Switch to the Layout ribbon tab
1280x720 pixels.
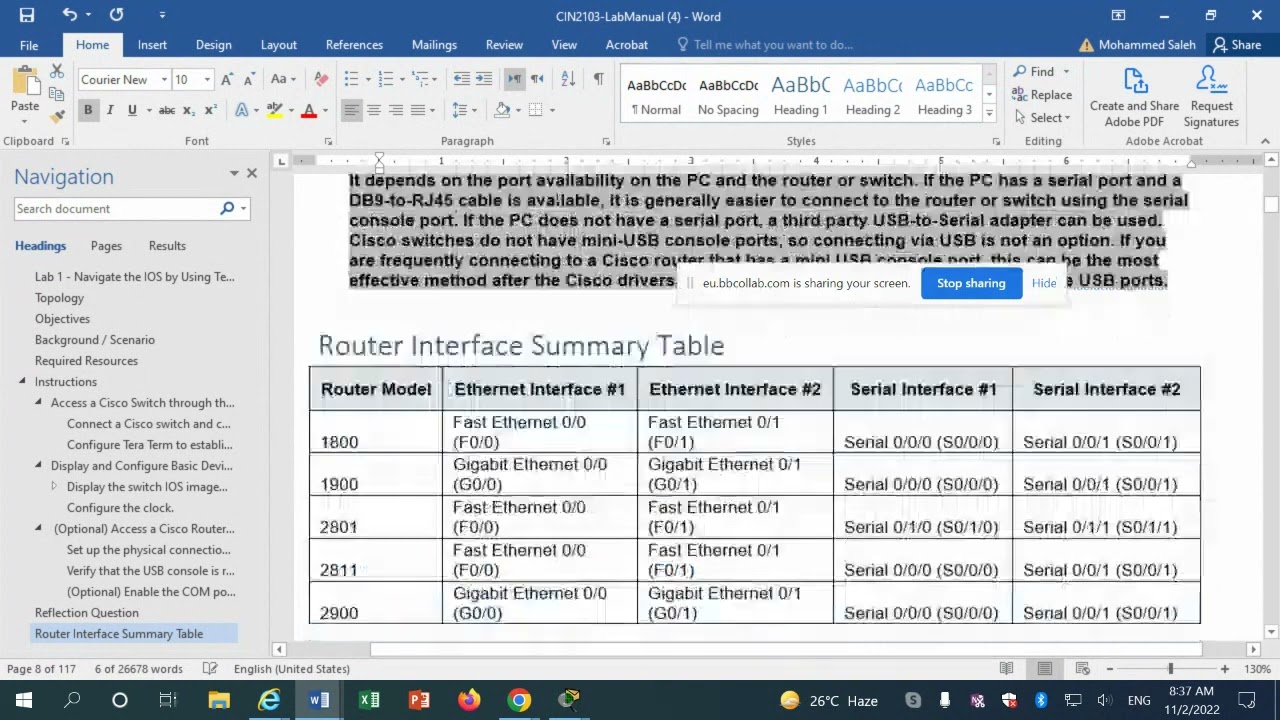[278, 45]
